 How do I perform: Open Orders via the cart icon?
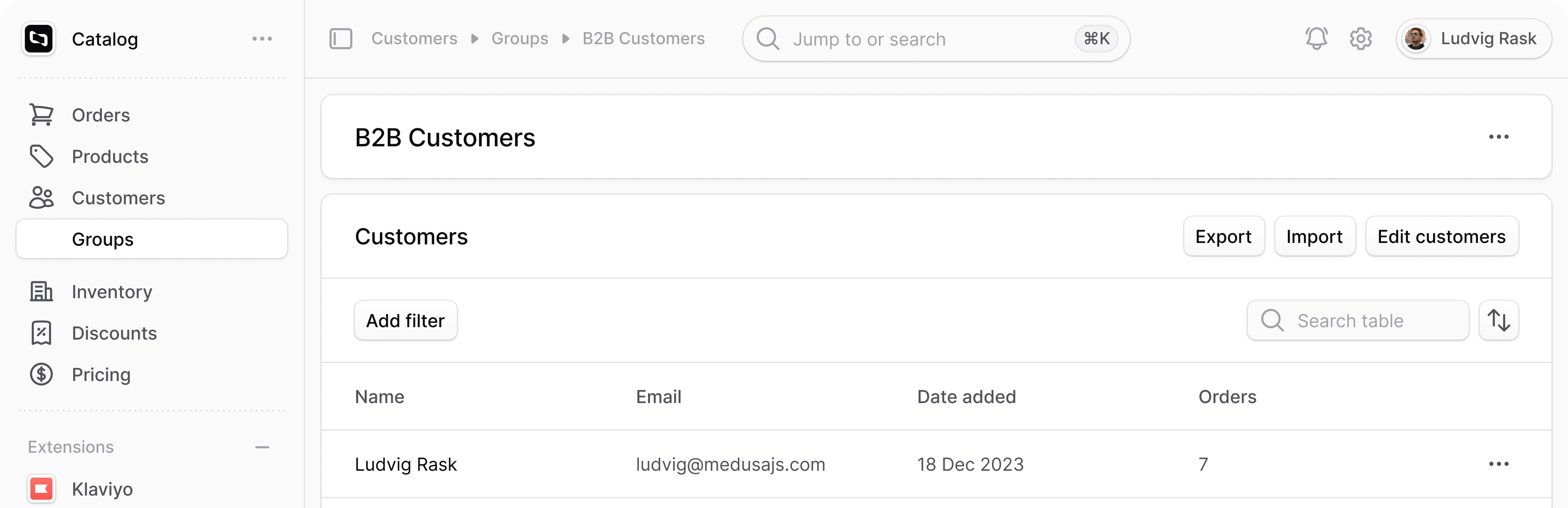(41, 115)
